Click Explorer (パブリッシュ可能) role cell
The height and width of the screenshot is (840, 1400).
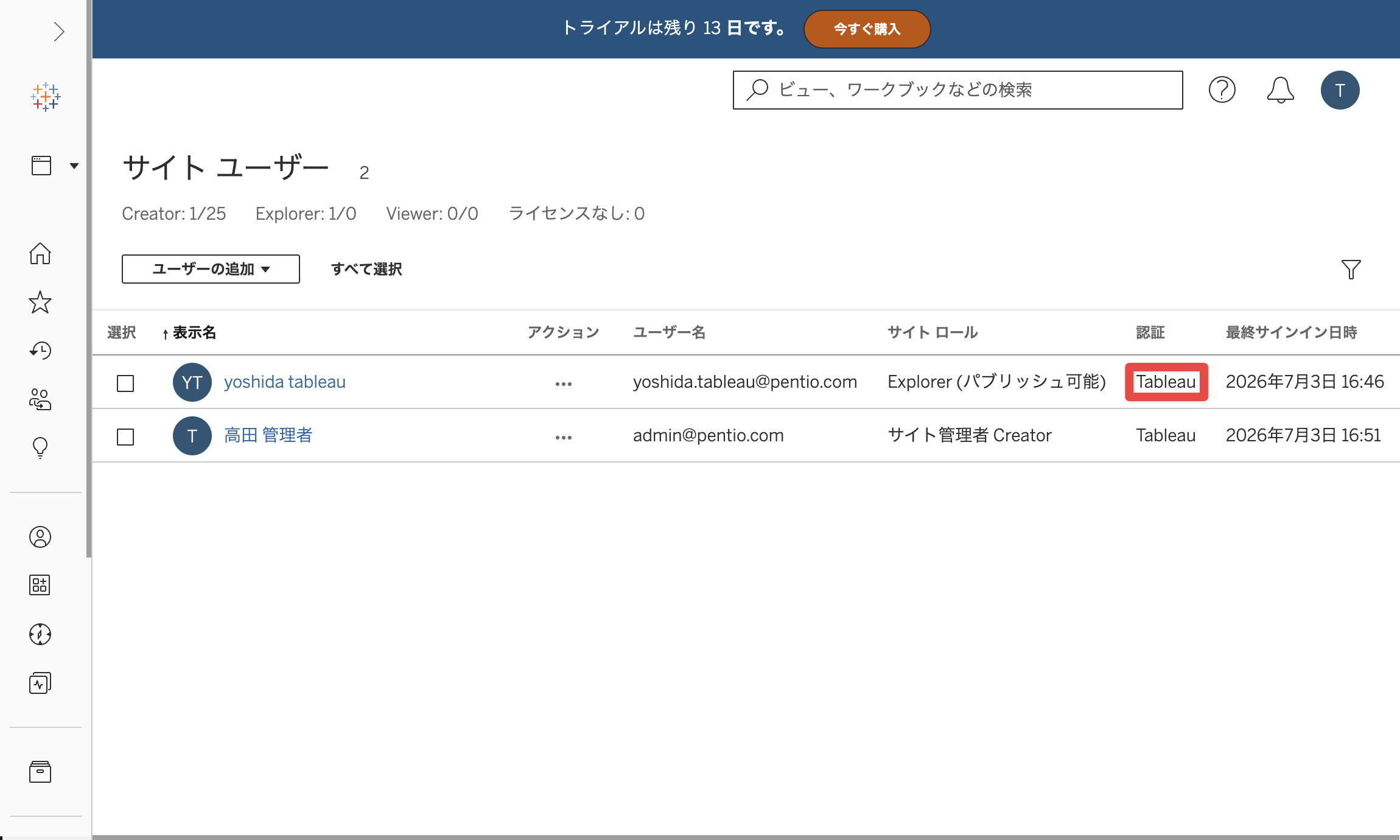996,382
